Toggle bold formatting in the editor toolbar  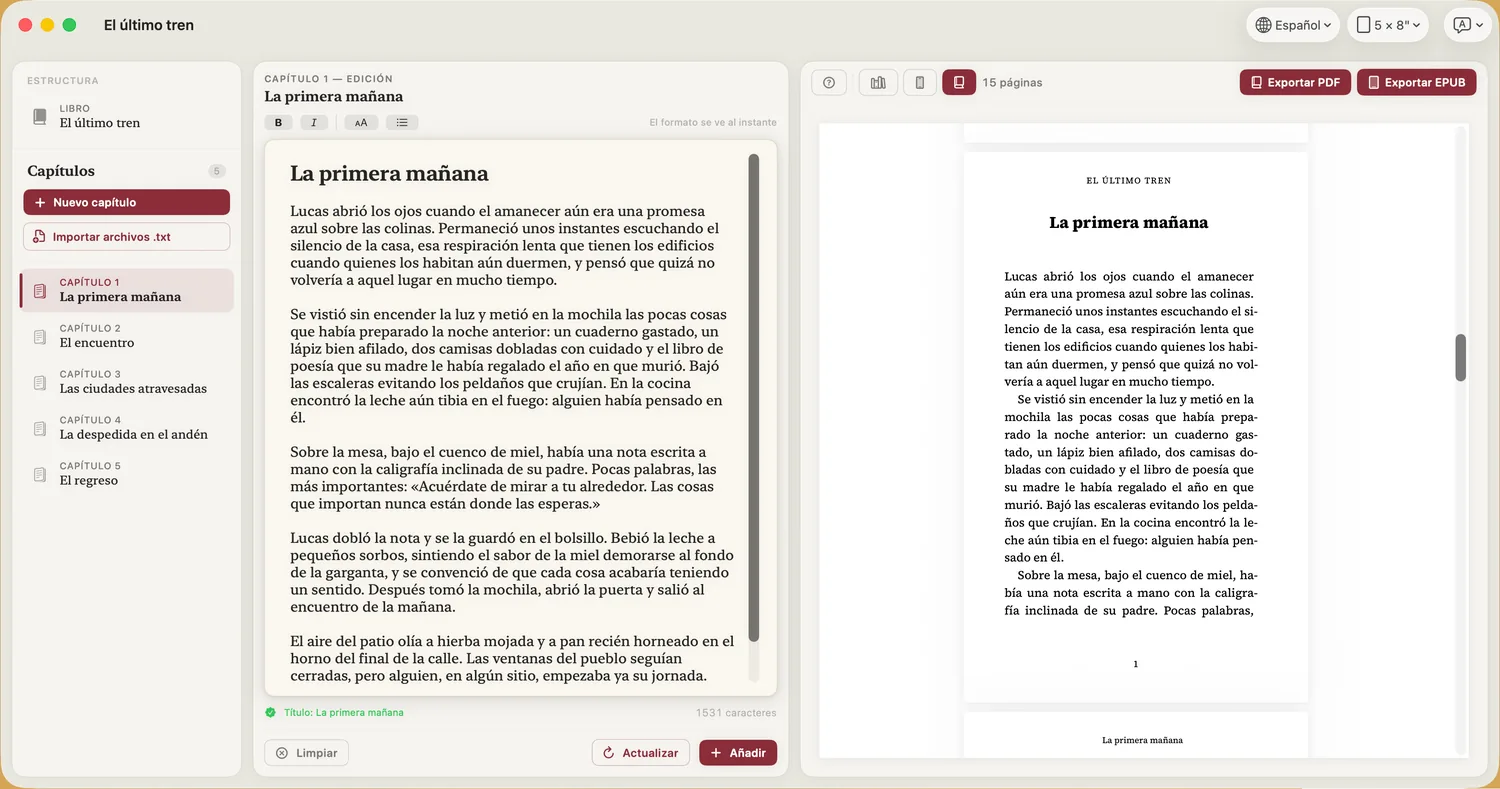278,123
